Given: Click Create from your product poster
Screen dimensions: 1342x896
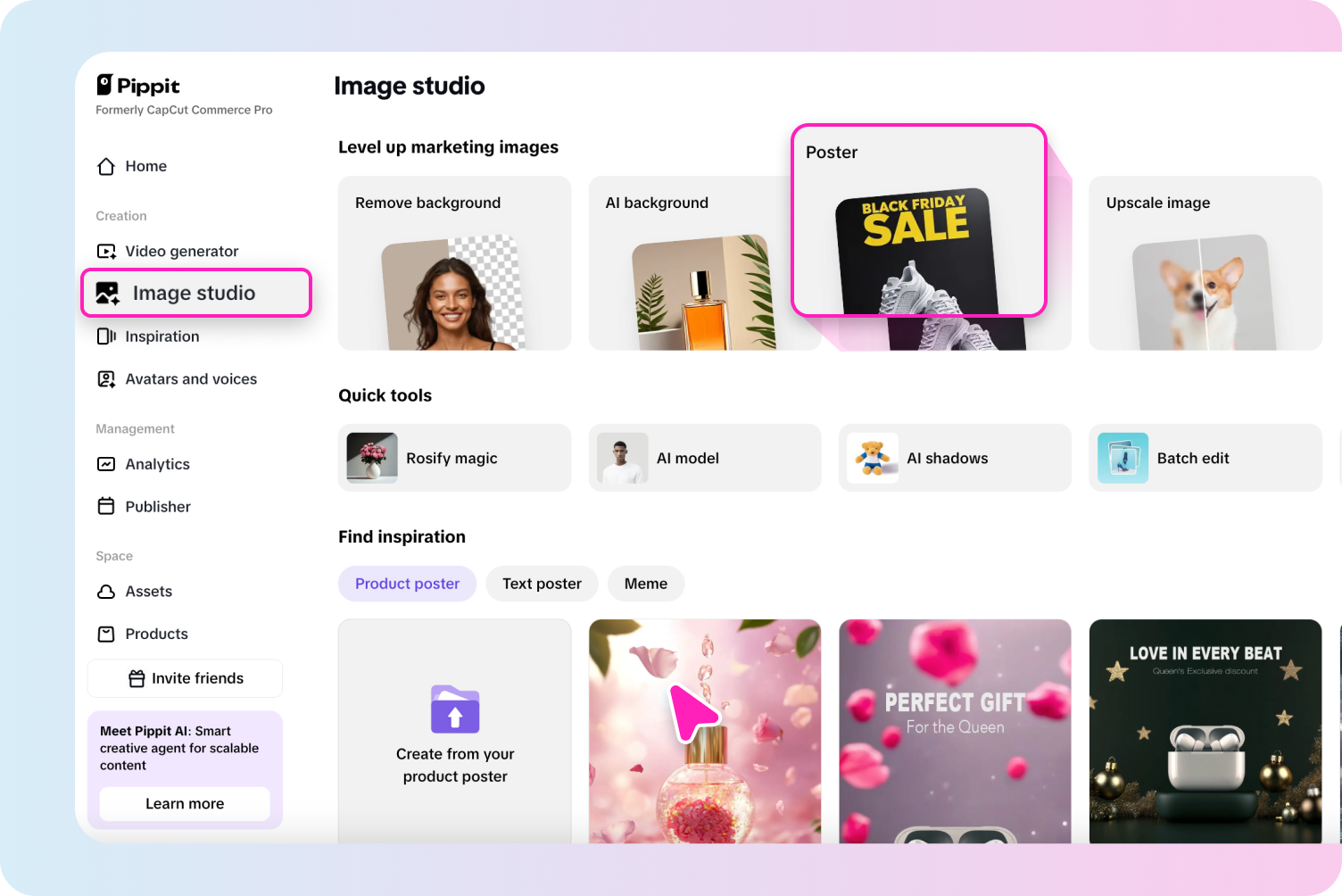Looking at the screenshot, I should 454,732.
